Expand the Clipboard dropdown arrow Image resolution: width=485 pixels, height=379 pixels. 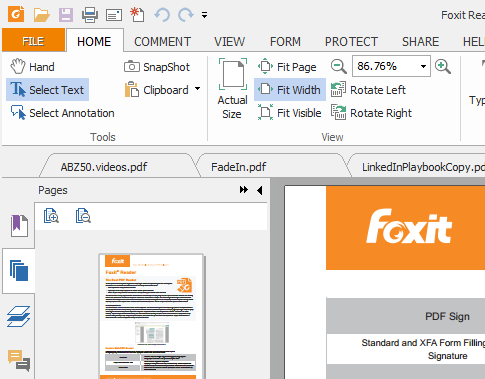198,89
